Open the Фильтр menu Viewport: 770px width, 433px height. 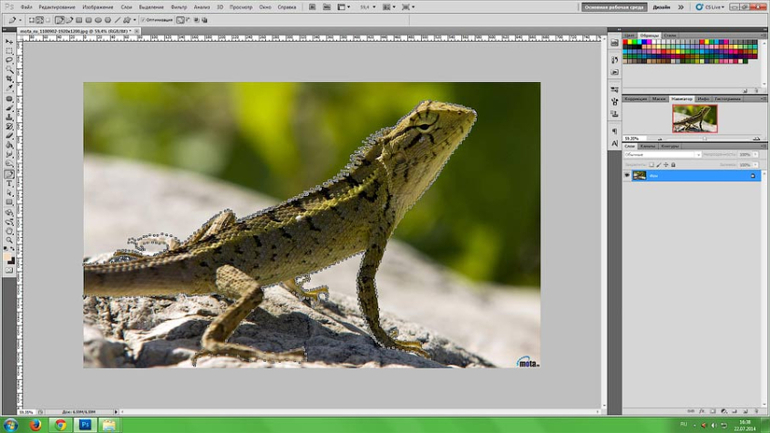[179, 7]
